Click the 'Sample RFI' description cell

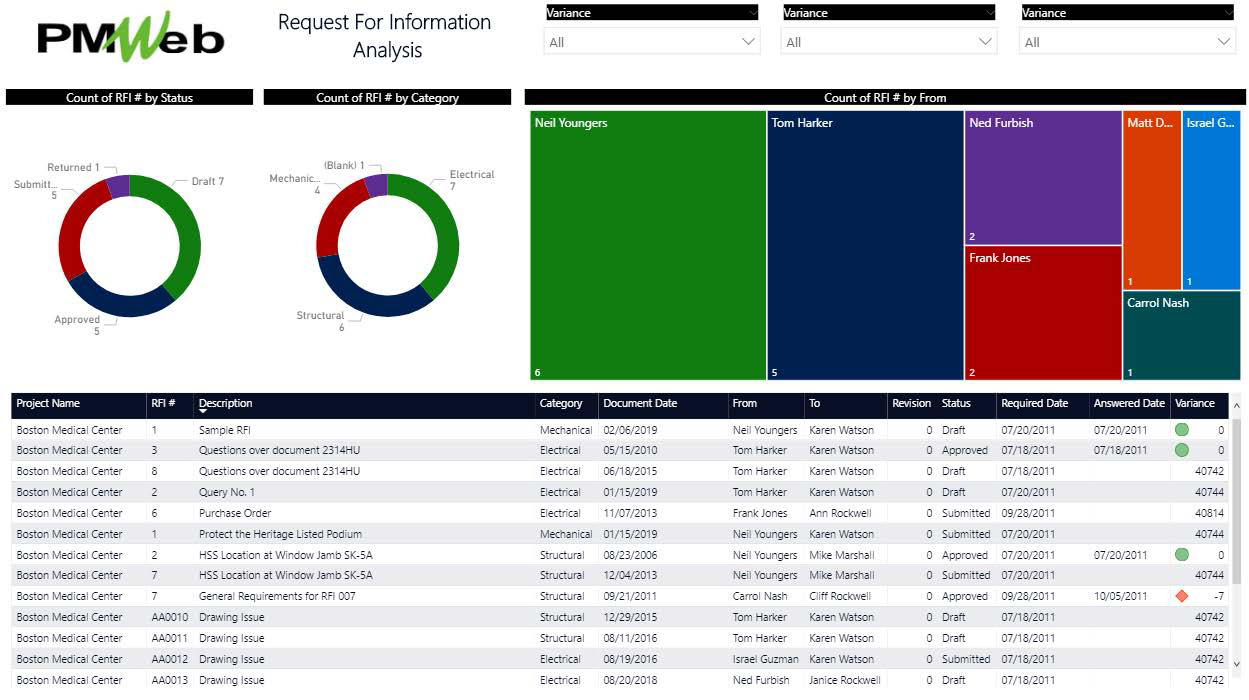click(x=225, y=430)
